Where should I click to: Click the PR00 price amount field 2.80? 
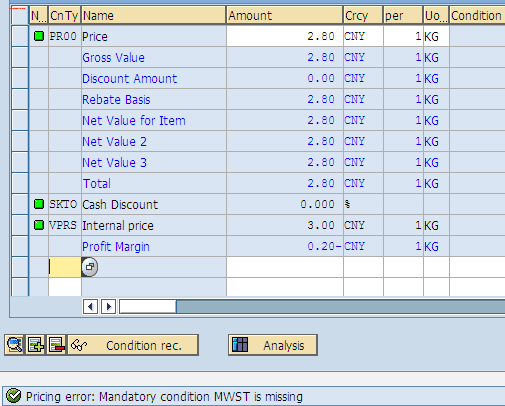[x=285, y=36]
